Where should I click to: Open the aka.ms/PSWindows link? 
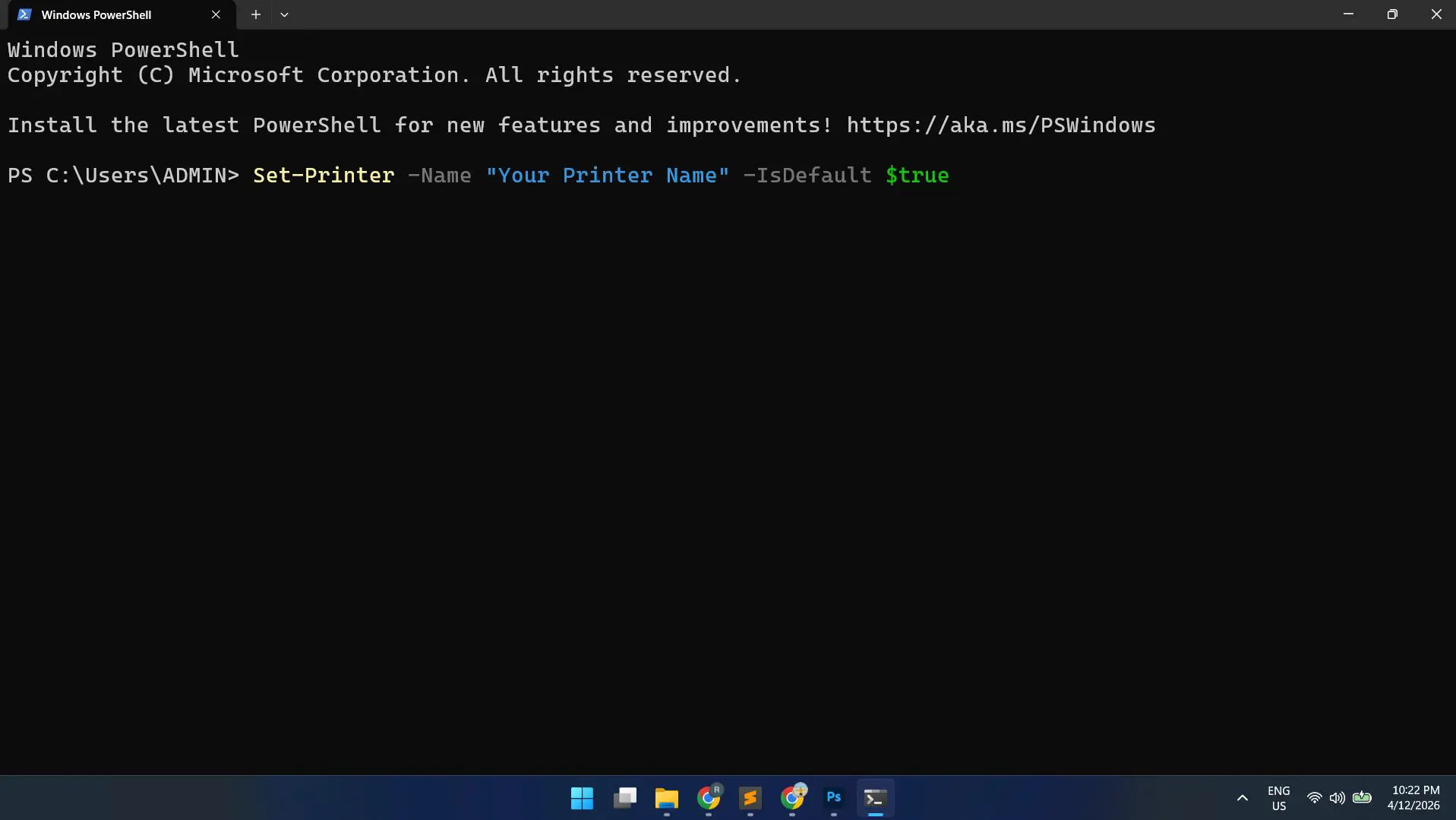[x=1001, y=125]
